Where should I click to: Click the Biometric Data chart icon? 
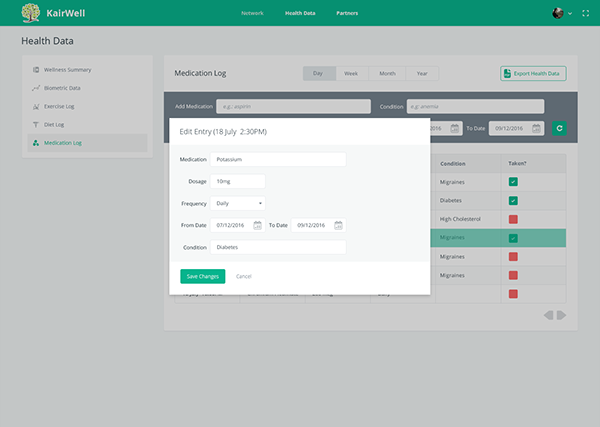36,88
